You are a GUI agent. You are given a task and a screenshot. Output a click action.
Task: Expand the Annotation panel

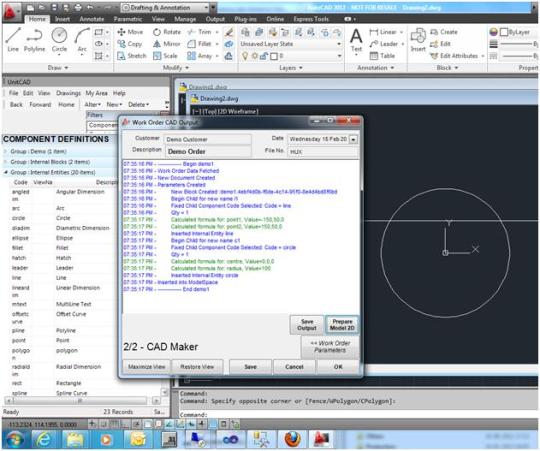[375, 68]
